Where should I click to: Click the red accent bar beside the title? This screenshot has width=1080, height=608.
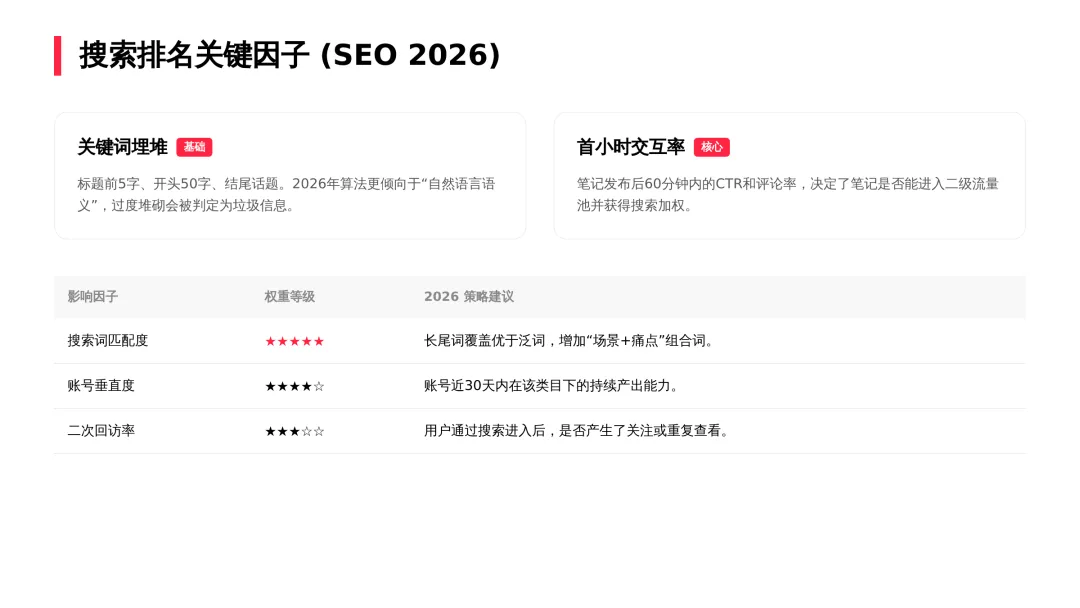point(58,56)
